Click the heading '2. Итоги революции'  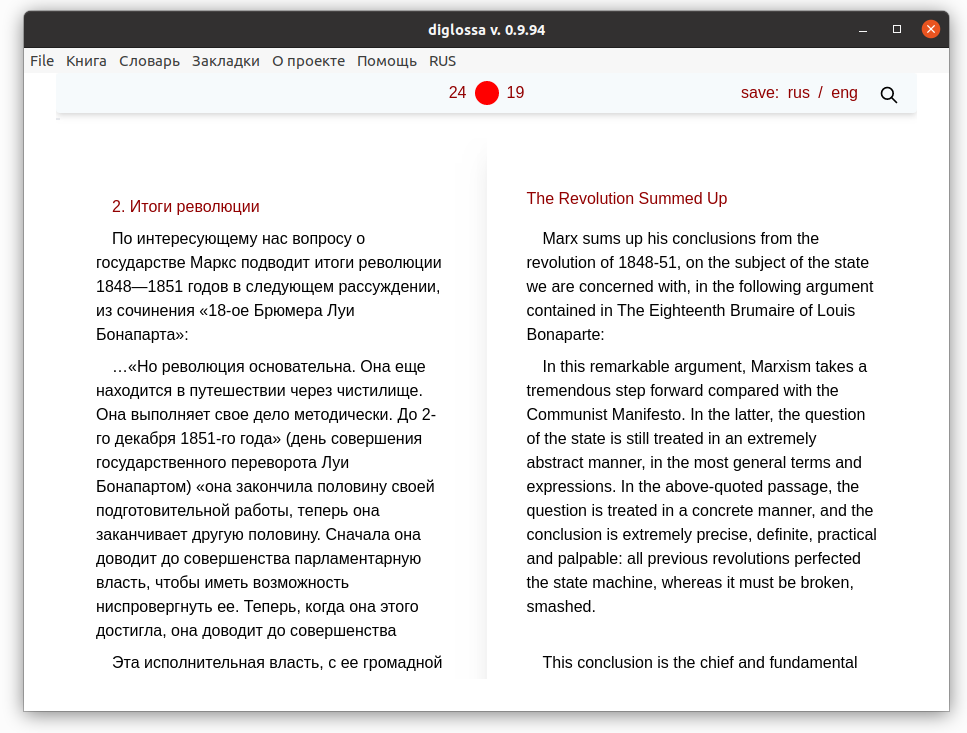coord(186,207)
